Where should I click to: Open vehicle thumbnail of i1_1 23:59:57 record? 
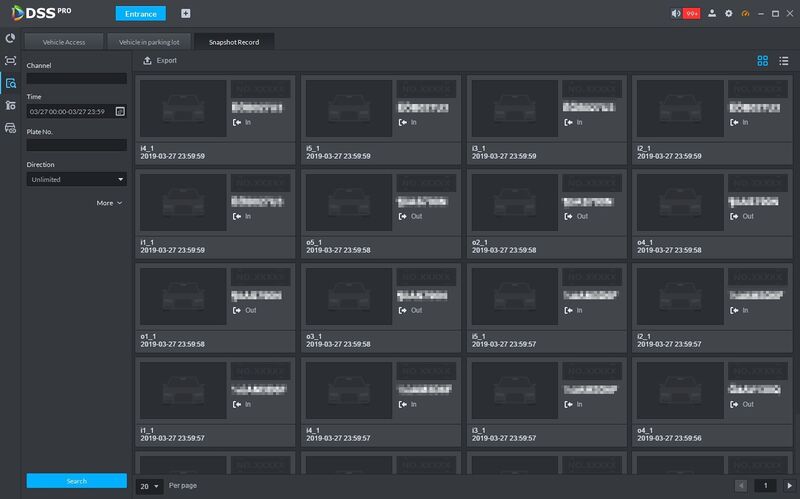tap(183, 390)
